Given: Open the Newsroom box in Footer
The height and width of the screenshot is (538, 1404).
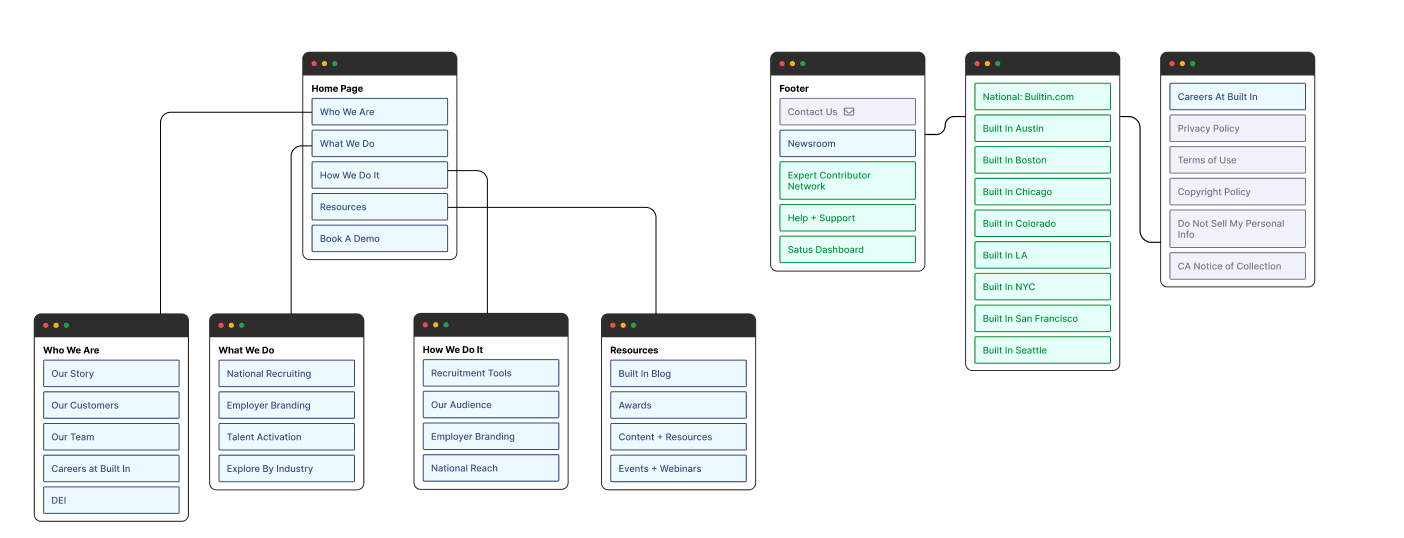Looking at the screenshot, I should 848,144.
